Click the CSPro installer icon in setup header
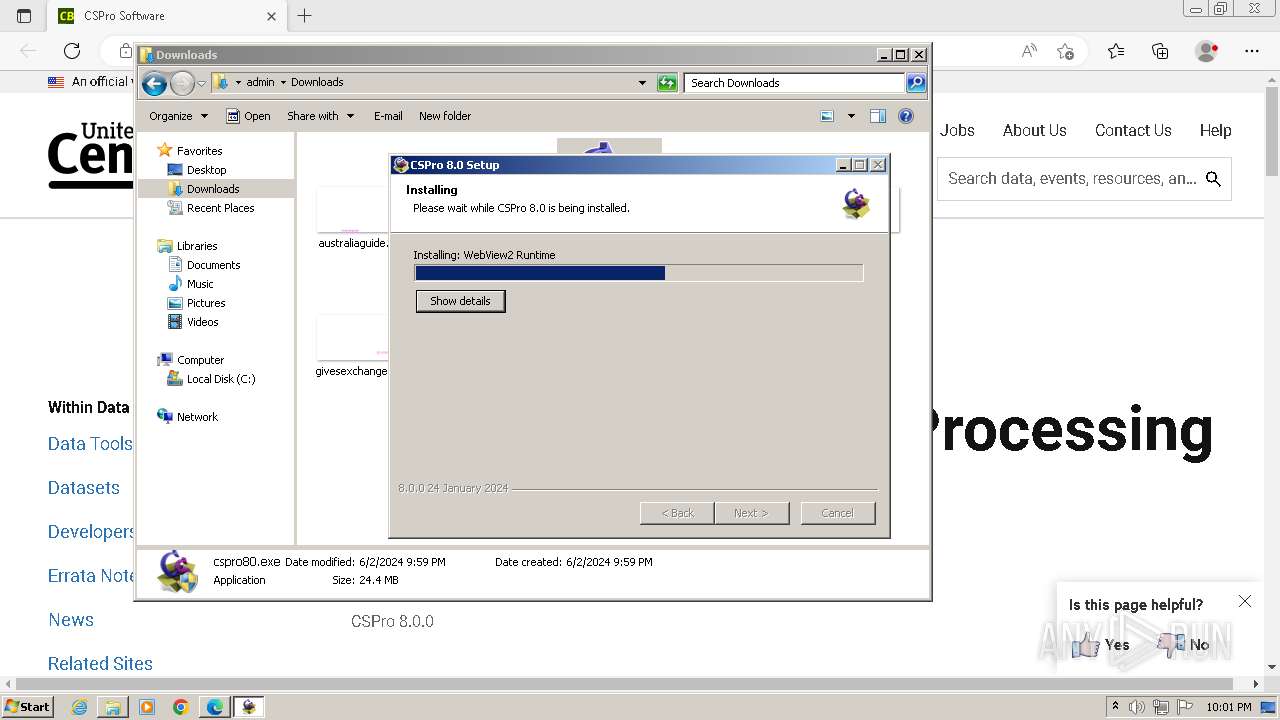 click(856, 203)
